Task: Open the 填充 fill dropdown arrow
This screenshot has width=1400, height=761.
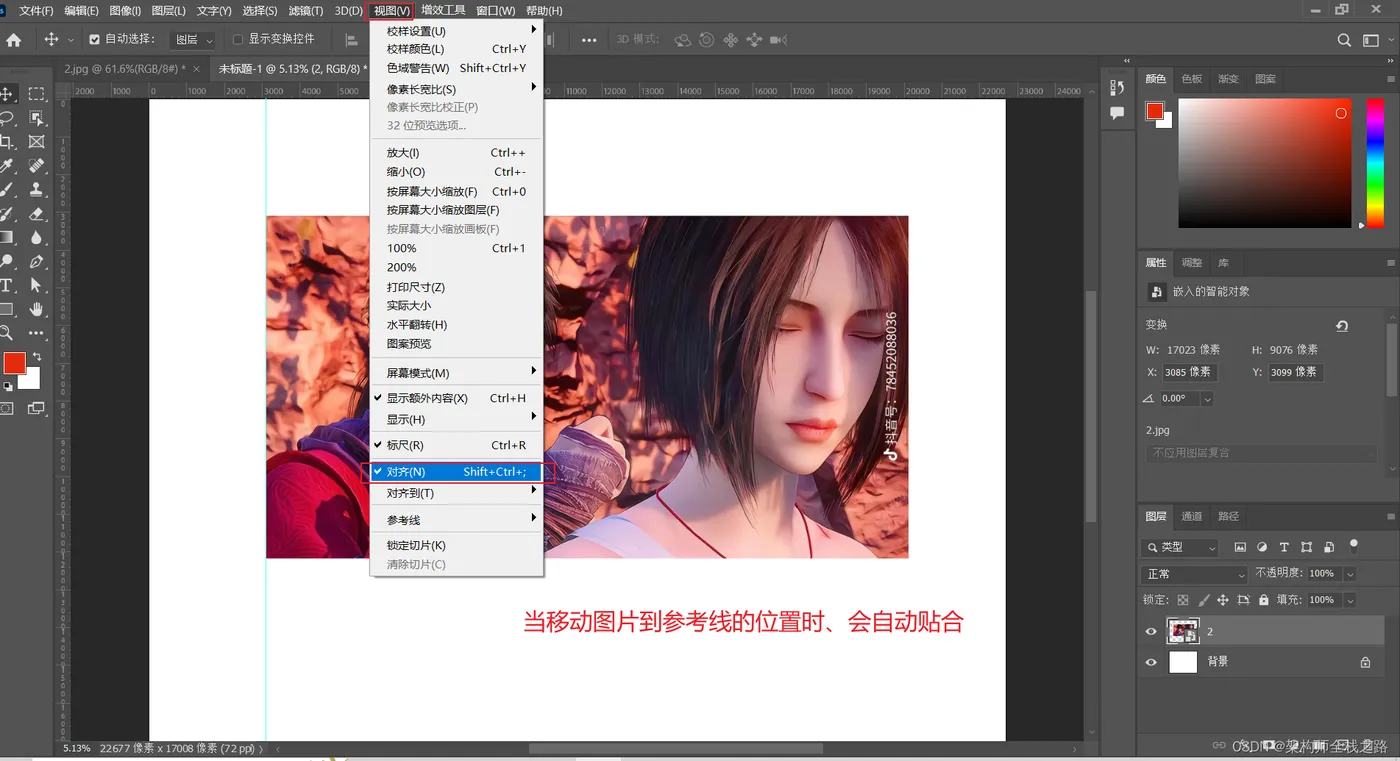Action: pyautogui.click(x=1350, y=600)
